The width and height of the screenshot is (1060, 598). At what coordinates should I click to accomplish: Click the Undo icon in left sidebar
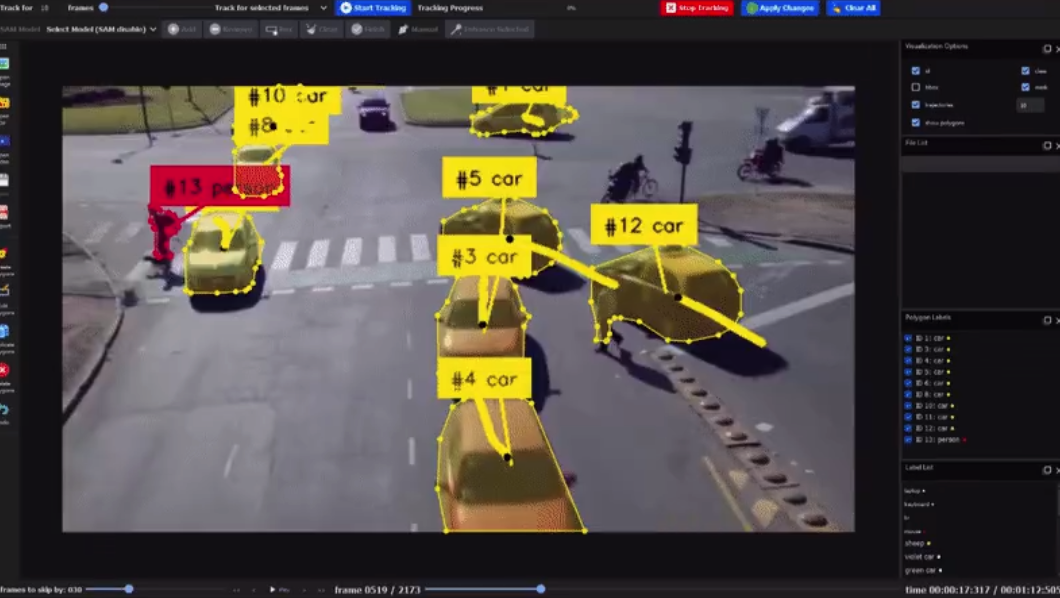[x=4, y=409]
